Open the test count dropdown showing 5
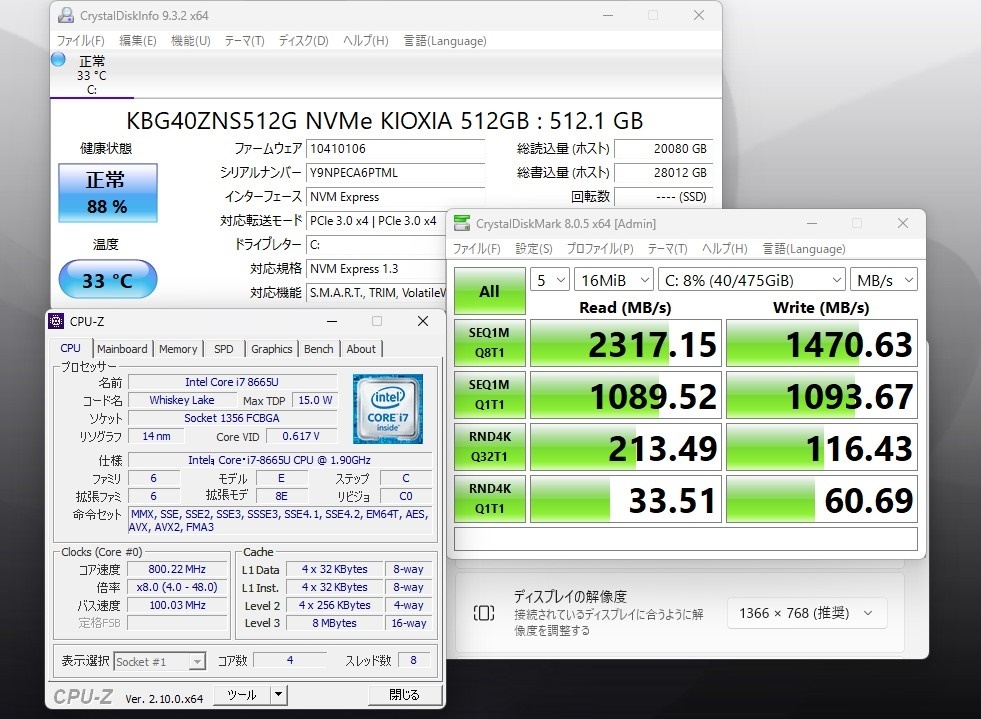 (550, 280)
